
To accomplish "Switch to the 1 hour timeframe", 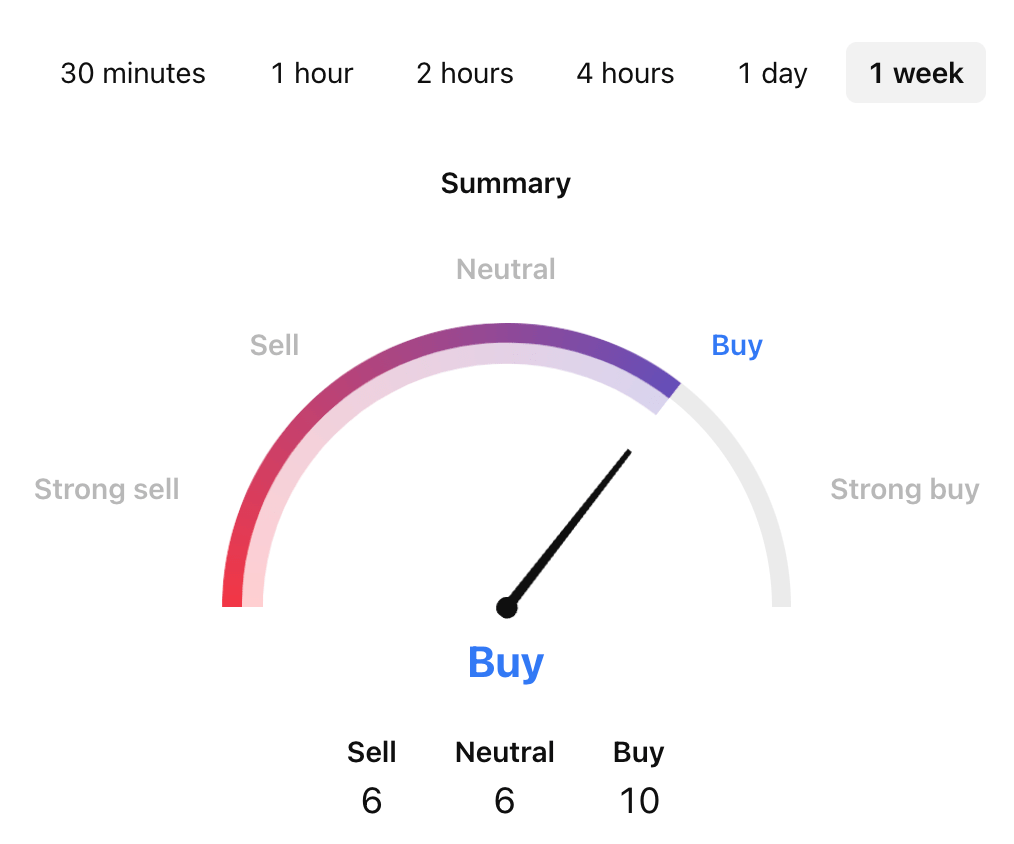I will pos(312,73).
